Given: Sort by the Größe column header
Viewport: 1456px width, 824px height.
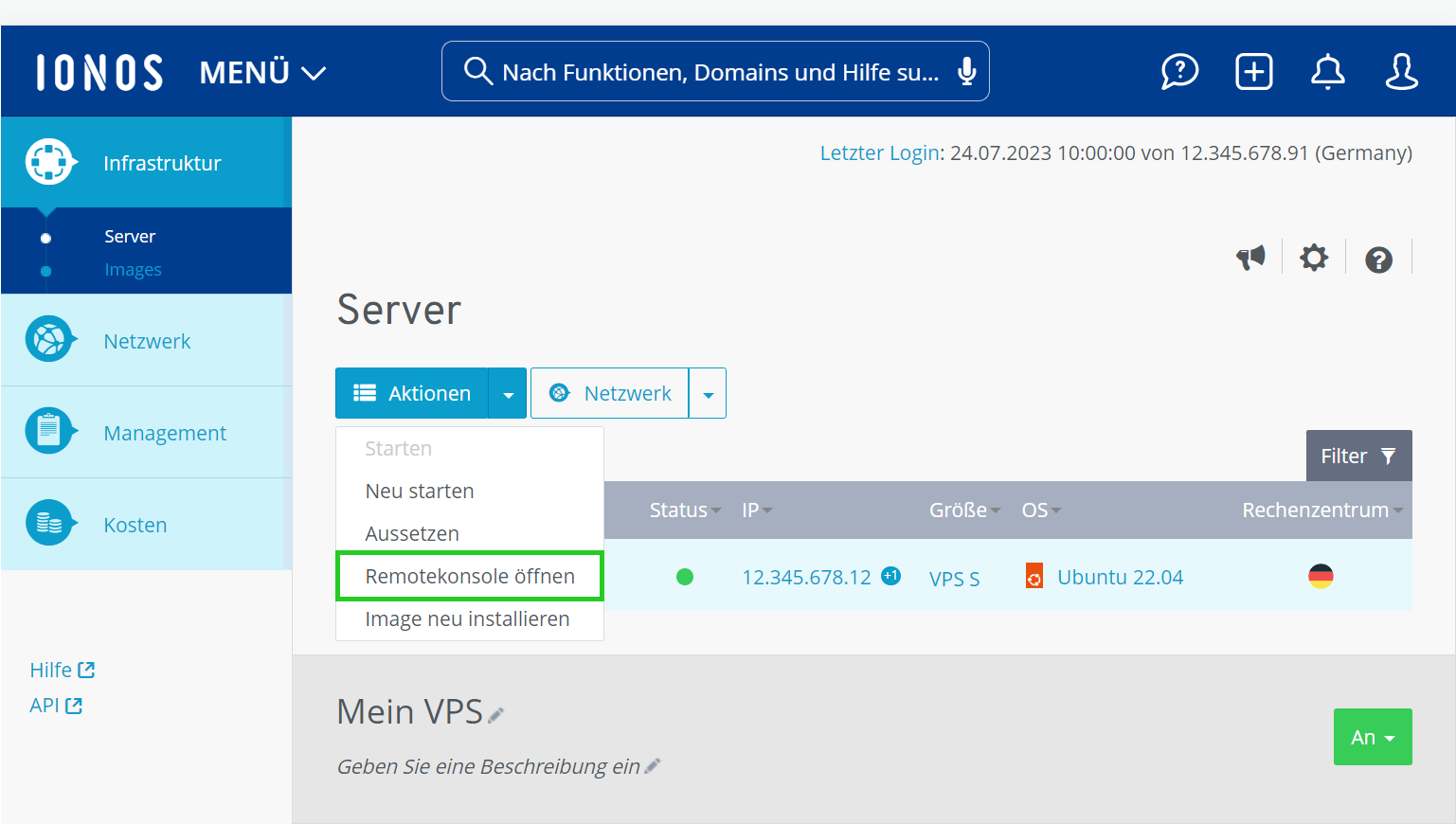Looking at the screenshot, I should pos(964,510).
